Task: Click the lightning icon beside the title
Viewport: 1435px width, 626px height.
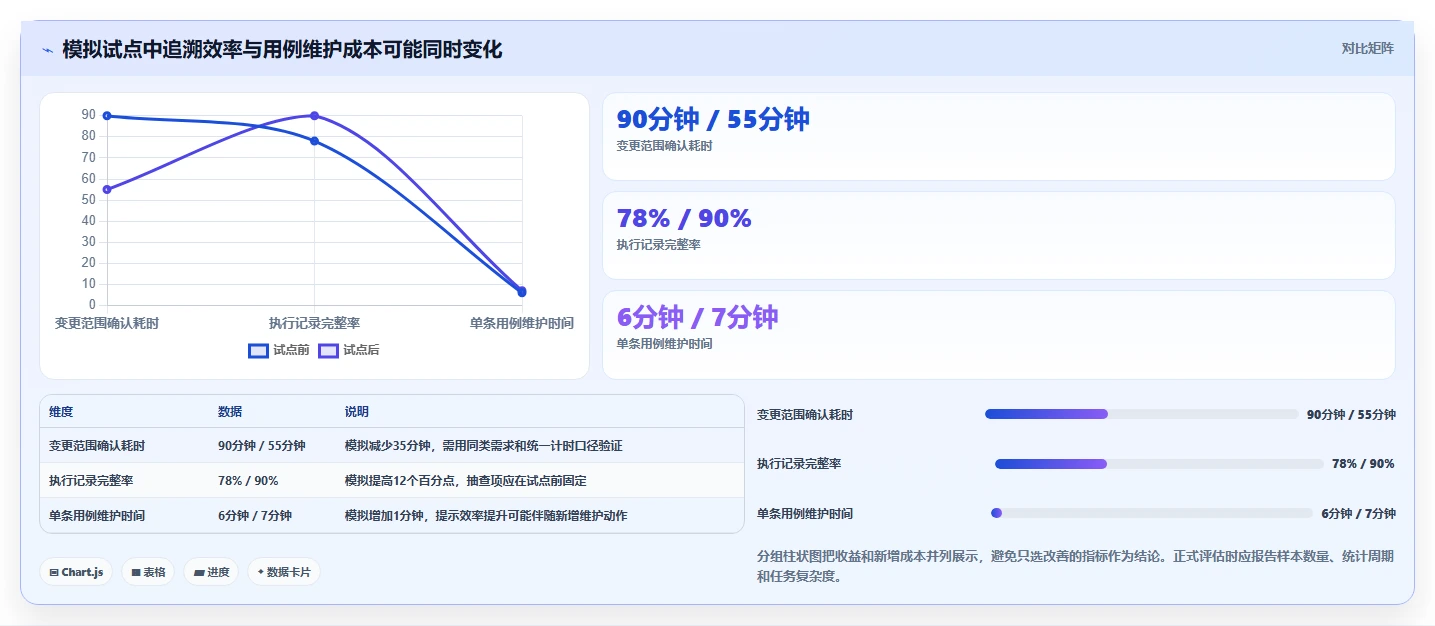Action: (47, 49)
